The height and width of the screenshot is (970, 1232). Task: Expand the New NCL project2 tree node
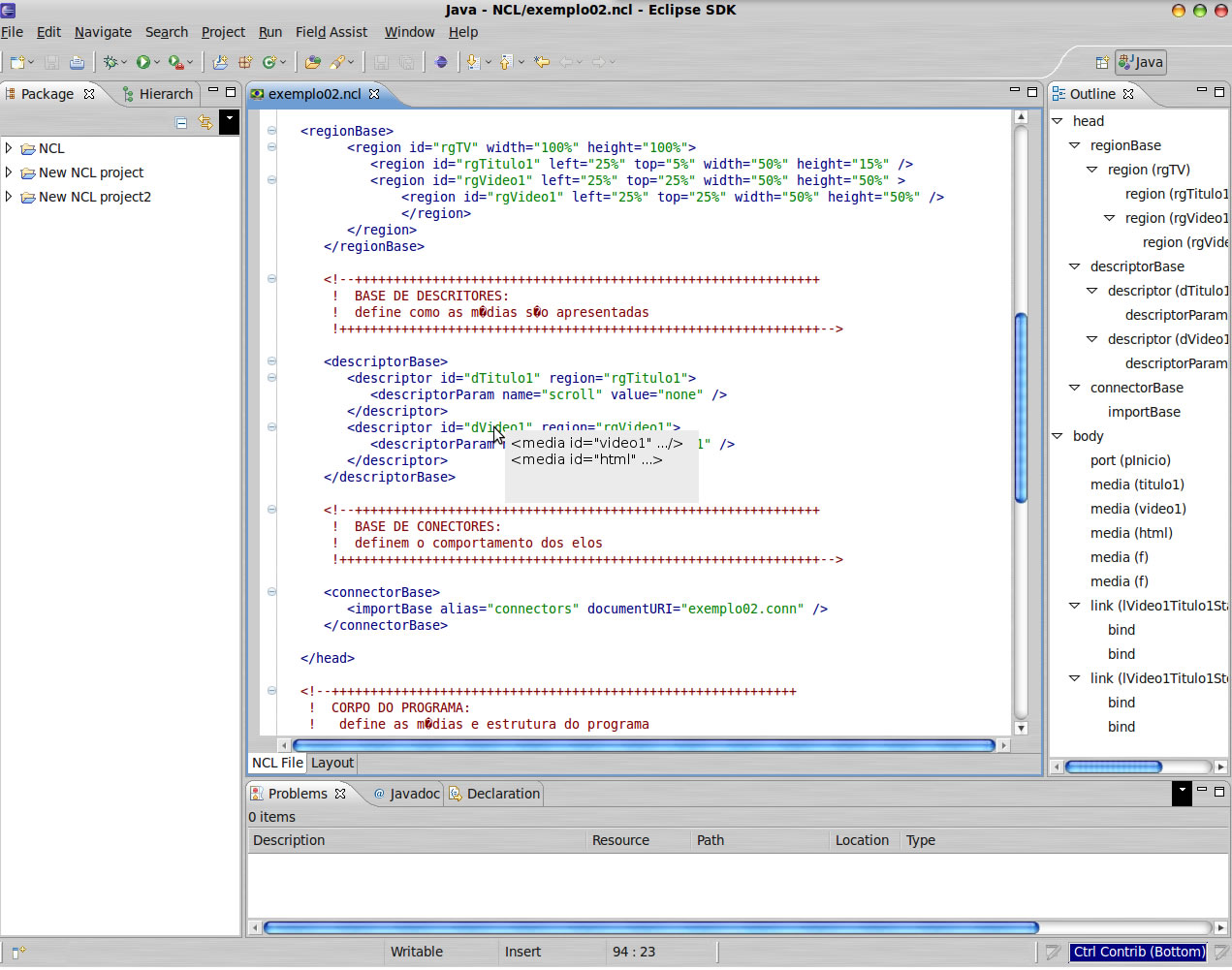click(x=9, y=197)
